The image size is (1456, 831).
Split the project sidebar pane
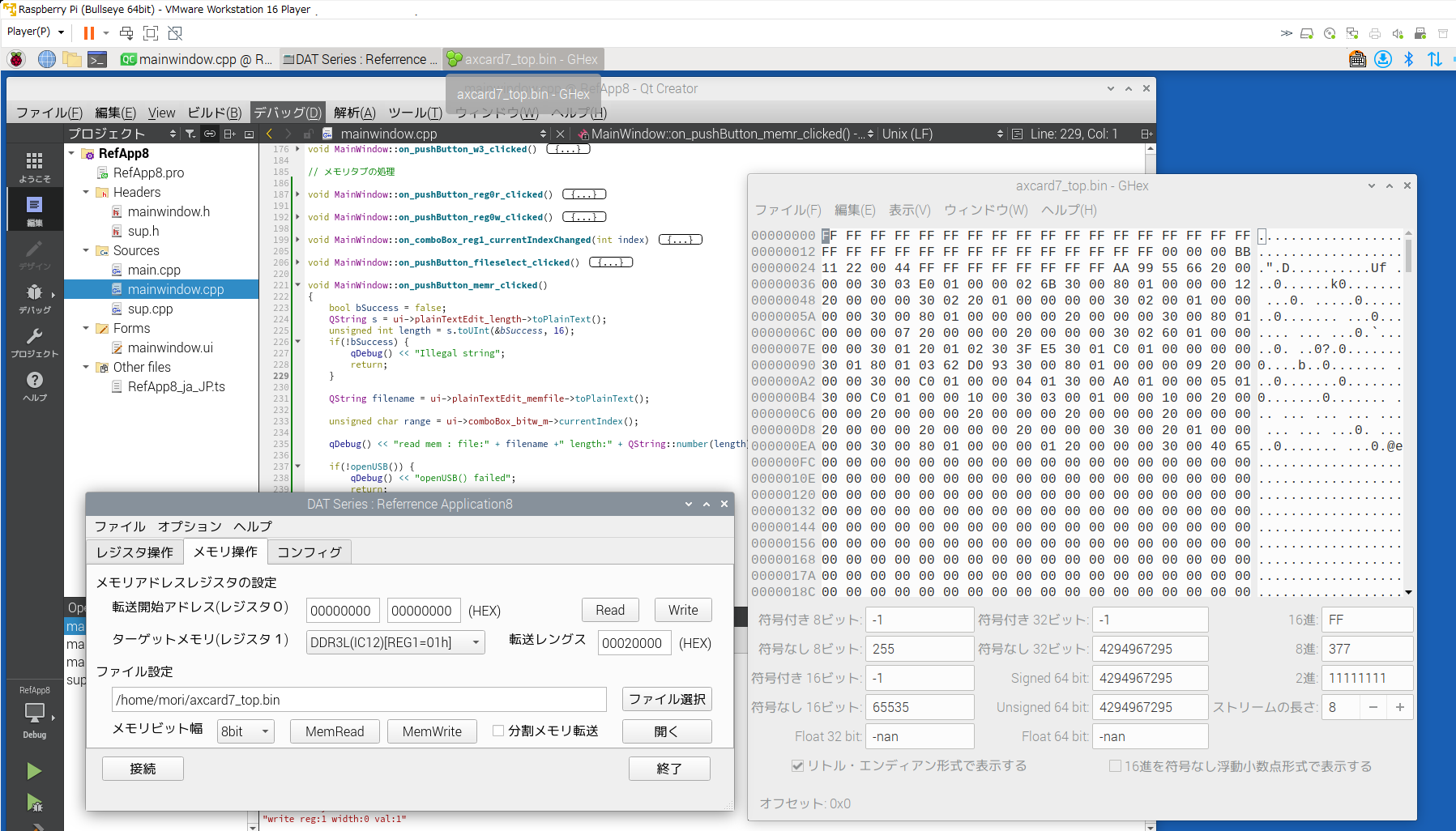[230, 134]
